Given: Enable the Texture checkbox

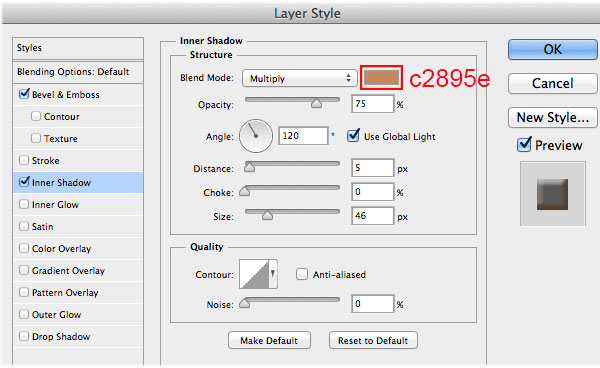Looking at the screenshot, I should (36, 138).
